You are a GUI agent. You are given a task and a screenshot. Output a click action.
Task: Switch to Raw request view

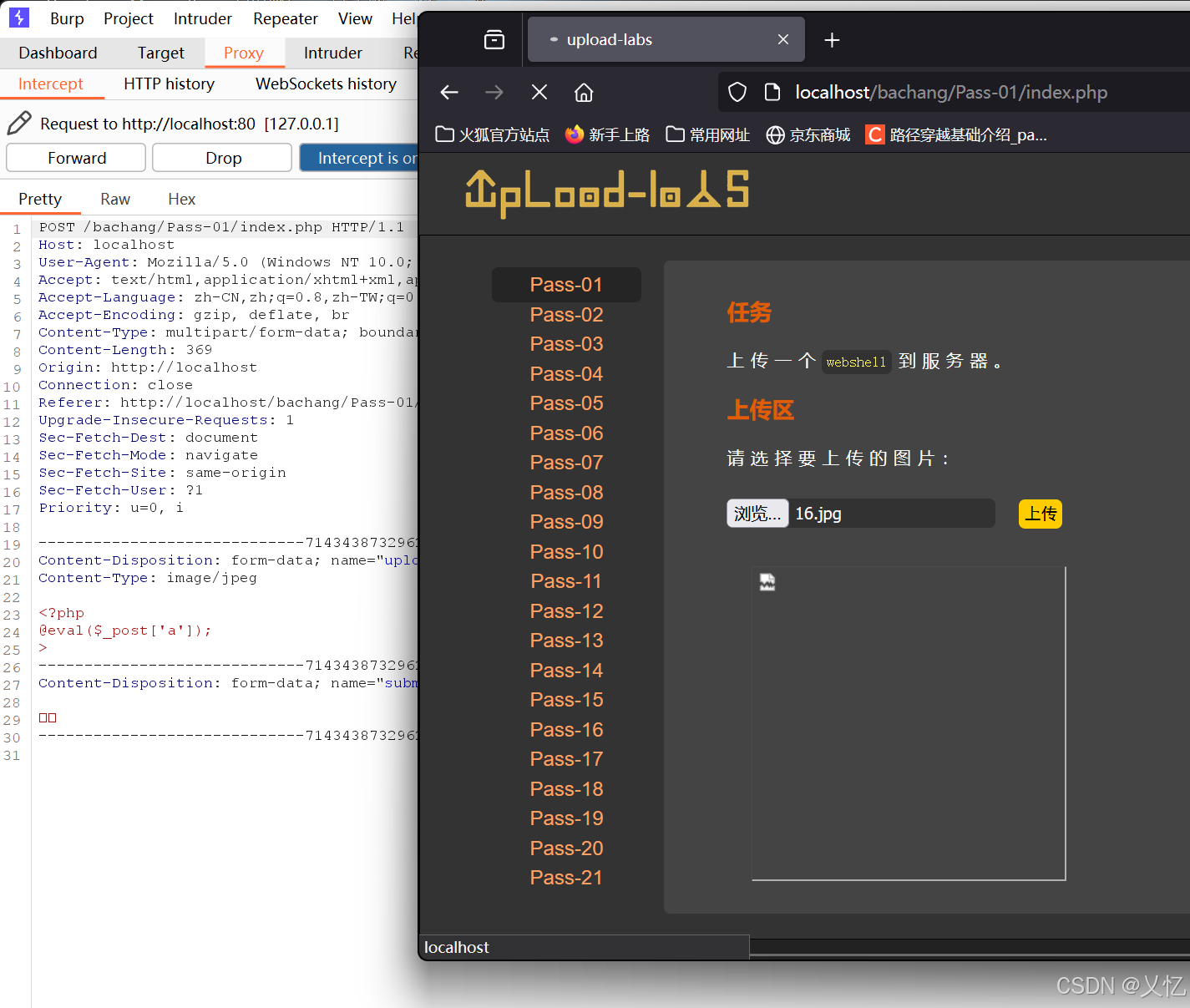115,199
